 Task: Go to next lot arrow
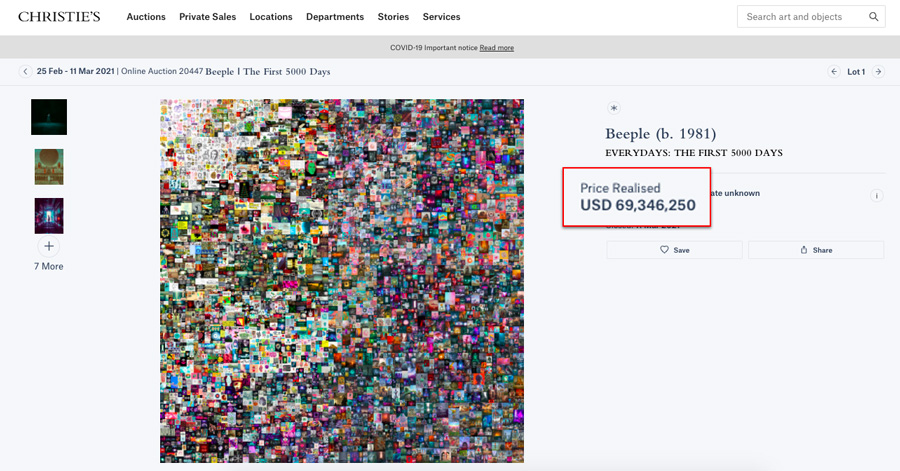tap(878, 72)
